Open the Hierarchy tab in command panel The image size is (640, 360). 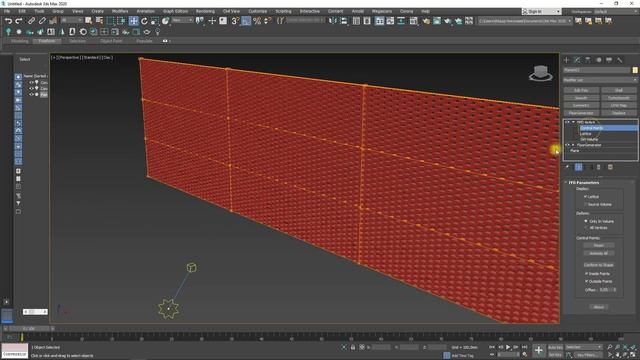pyautogui.click(x=588, y=60)
